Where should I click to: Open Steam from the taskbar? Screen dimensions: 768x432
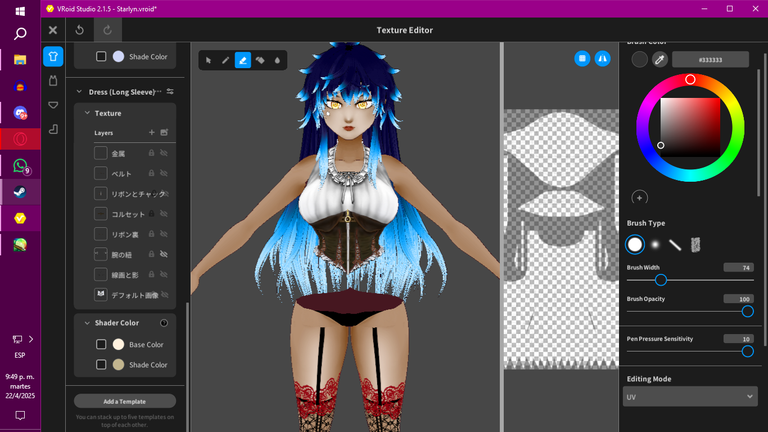point(20,192)
